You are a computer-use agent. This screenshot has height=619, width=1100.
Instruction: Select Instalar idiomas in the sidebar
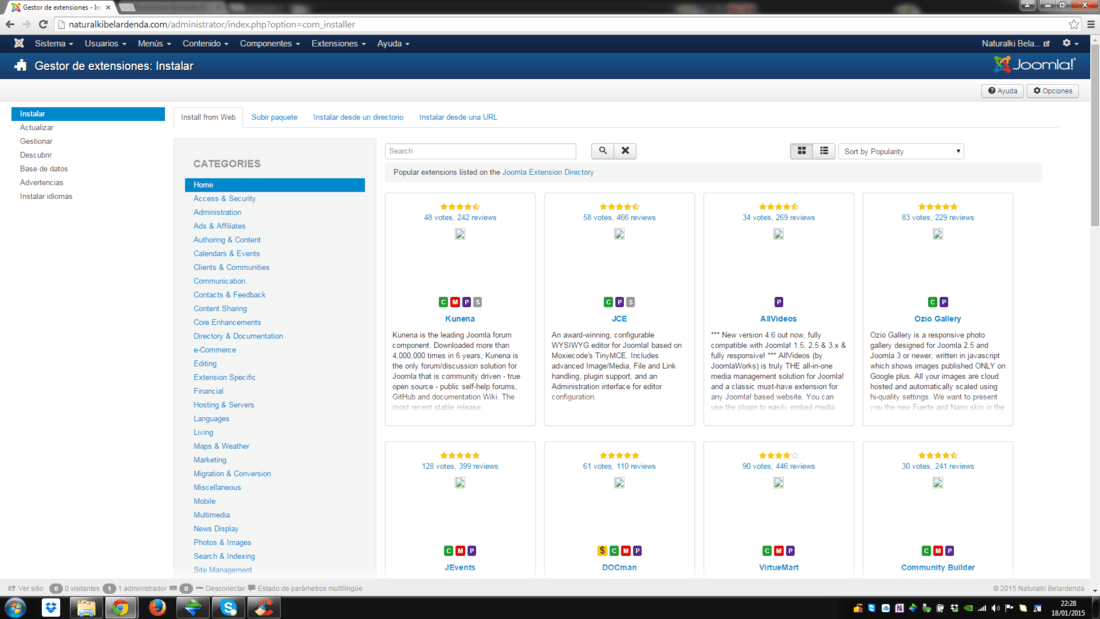(46, 197)
